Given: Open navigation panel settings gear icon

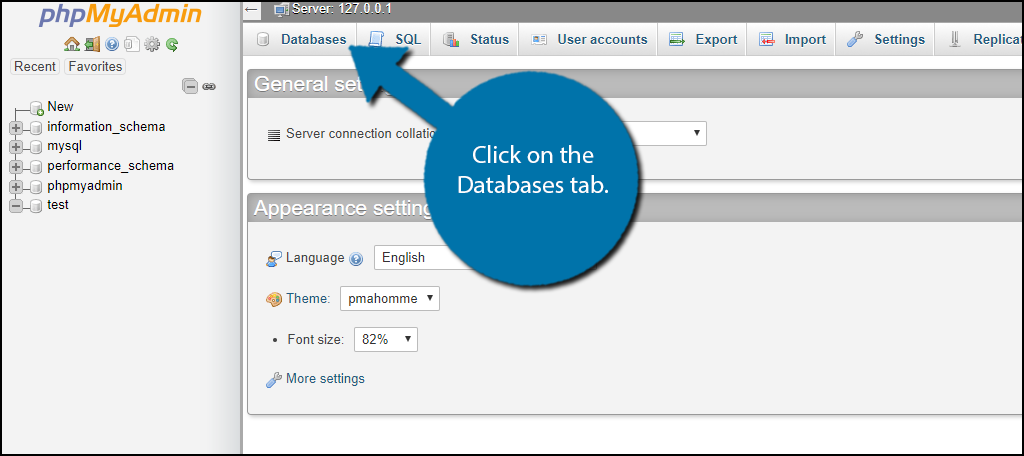Looking at the screenshot, I should 152,44.
